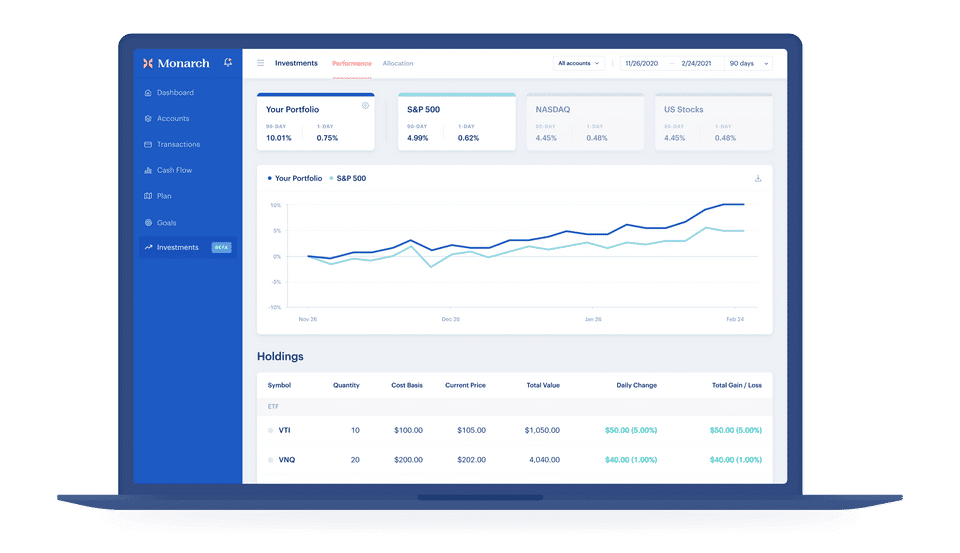
Task: Click the Nov 26 chart axis label
Action: tap(307, 320)
